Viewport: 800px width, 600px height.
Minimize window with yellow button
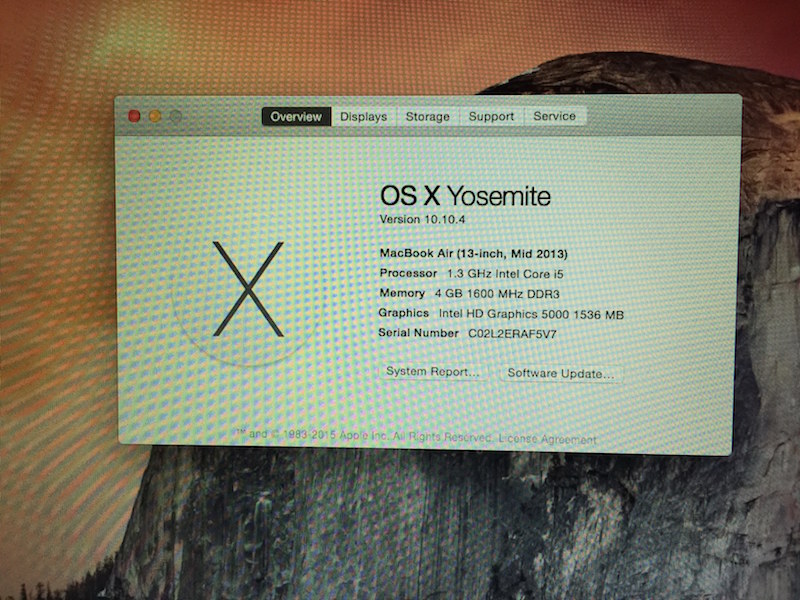pos(155,116)
